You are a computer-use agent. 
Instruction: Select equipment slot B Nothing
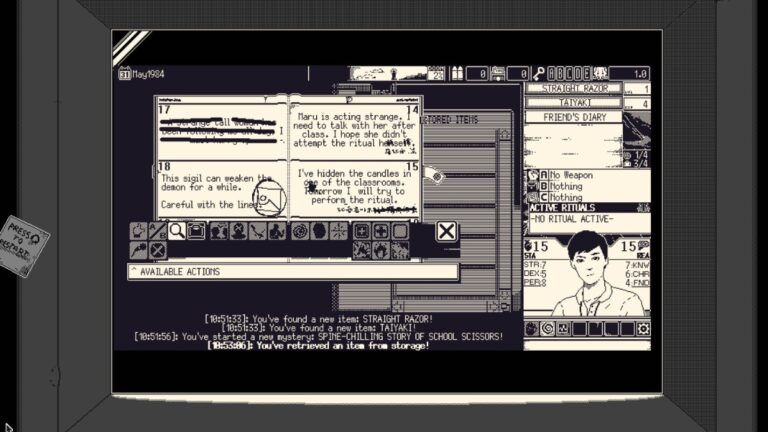pos(575,186)
